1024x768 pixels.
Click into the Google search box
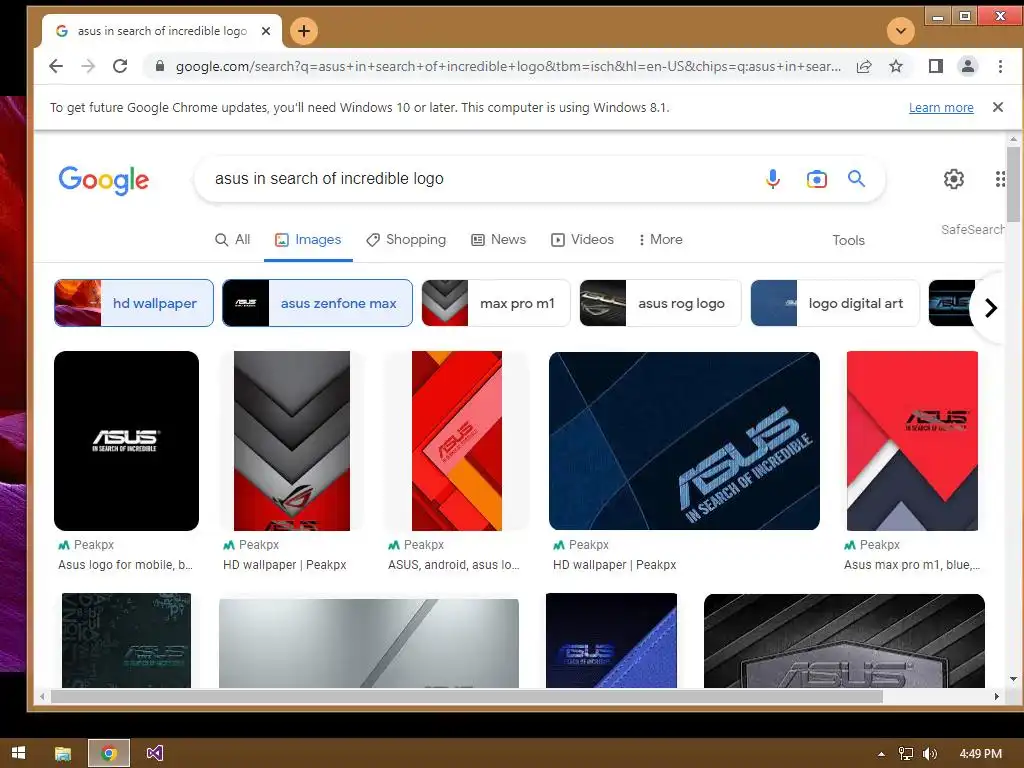(x=483, y=178)
